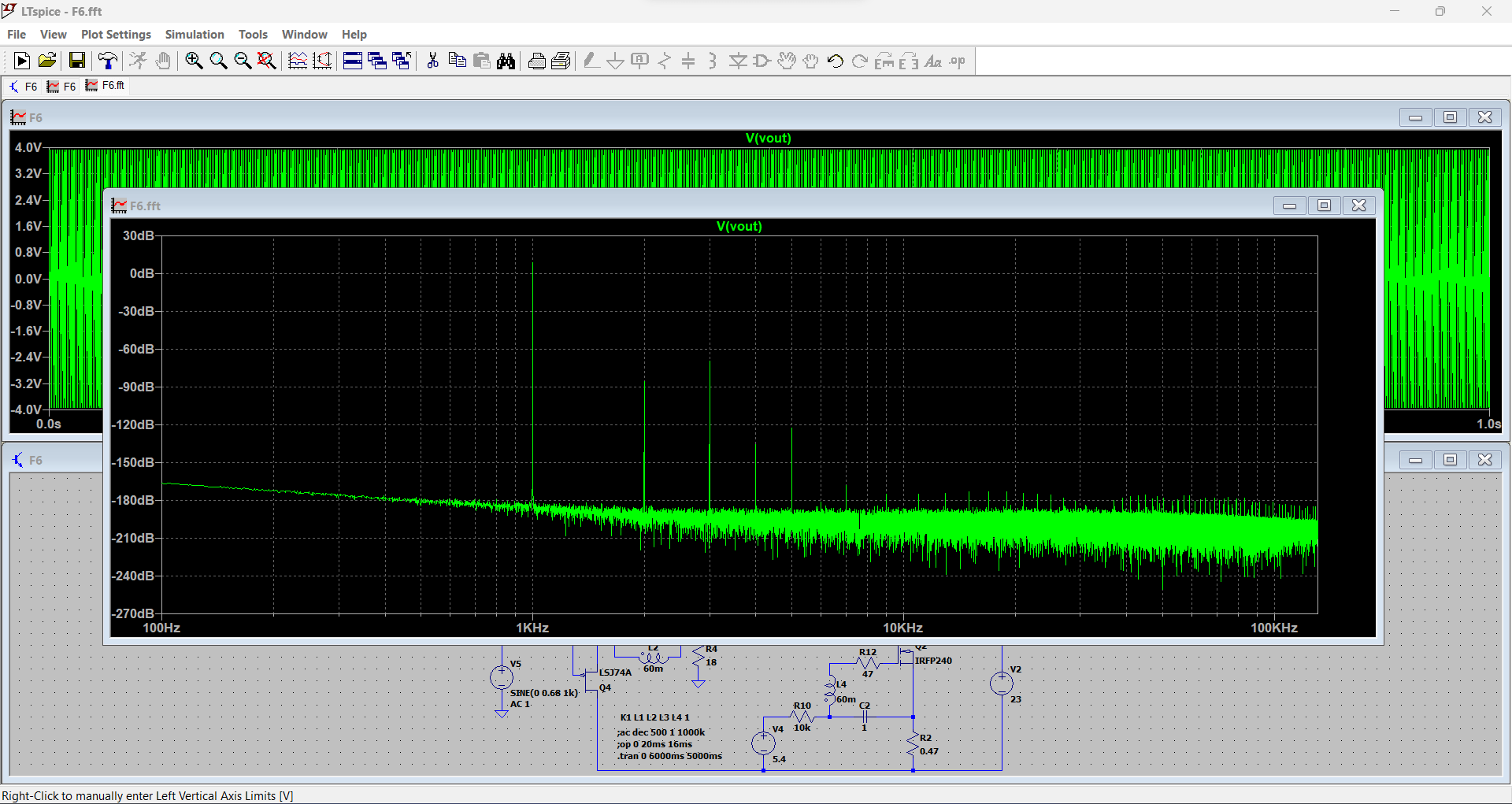Click the Close All Windows toolbar icon
The height and width of the screenshot is (804, 1512).
(x=402, y=61)
